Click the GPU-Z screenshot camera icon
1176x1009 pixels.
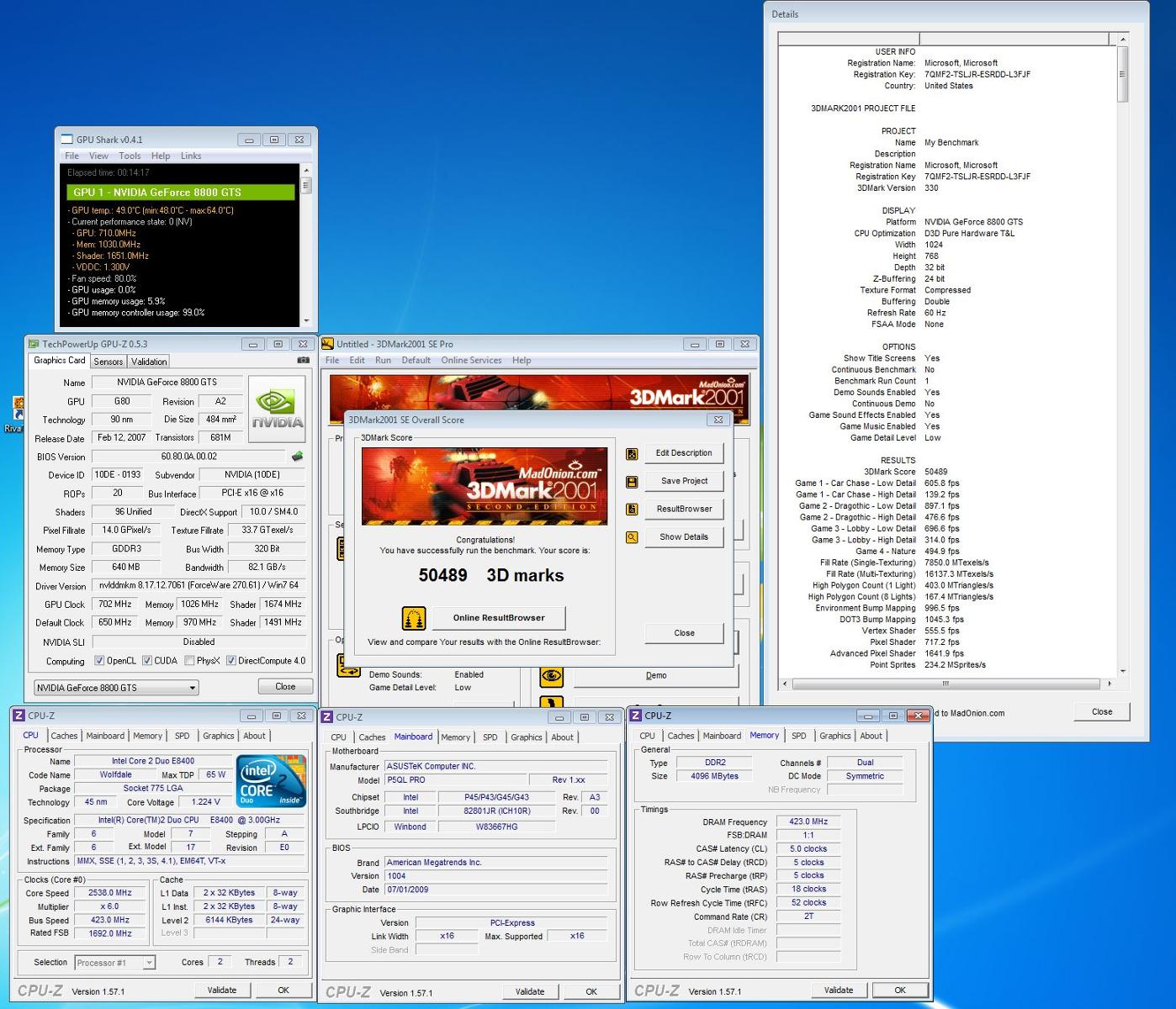303,361
